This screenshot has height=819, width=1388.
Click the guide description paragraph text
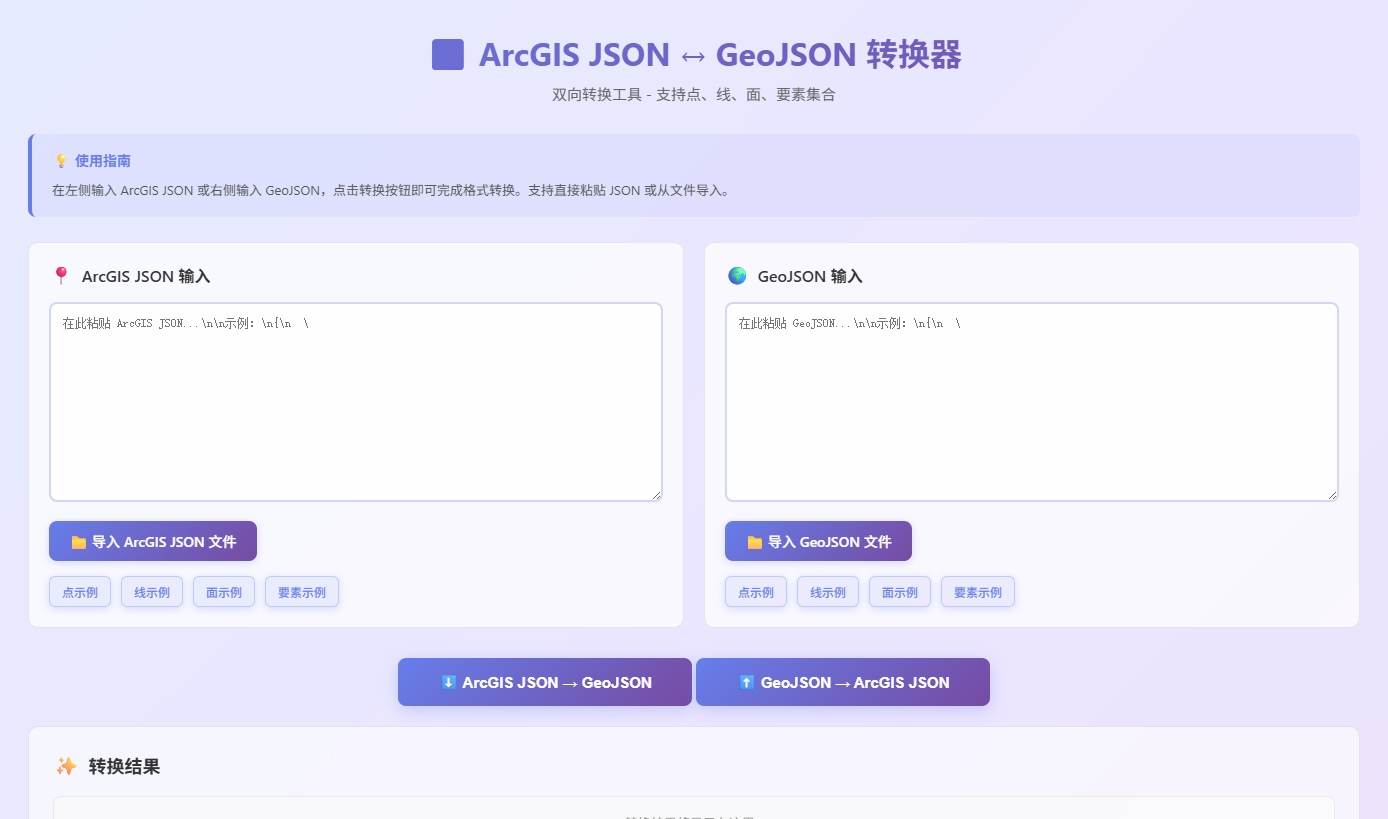point(391,190)
